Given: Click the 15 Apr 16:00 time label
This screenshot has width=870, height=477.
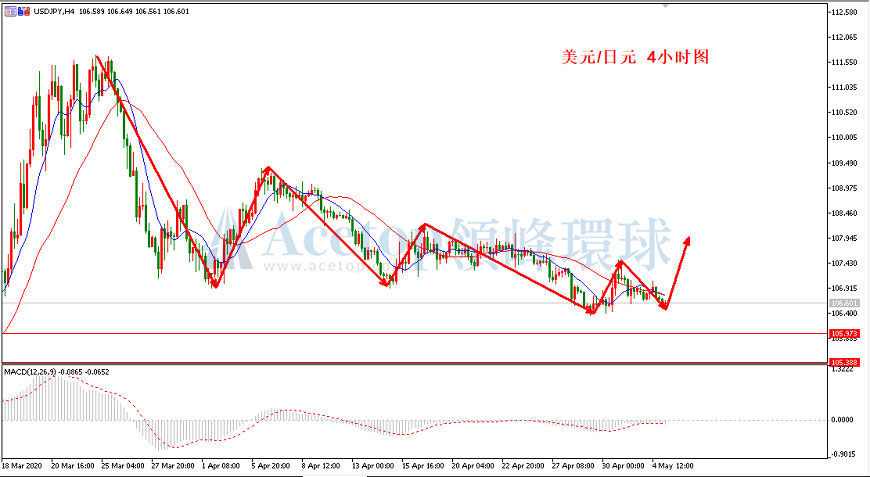Looking at the screenshot, I should 422,465.
